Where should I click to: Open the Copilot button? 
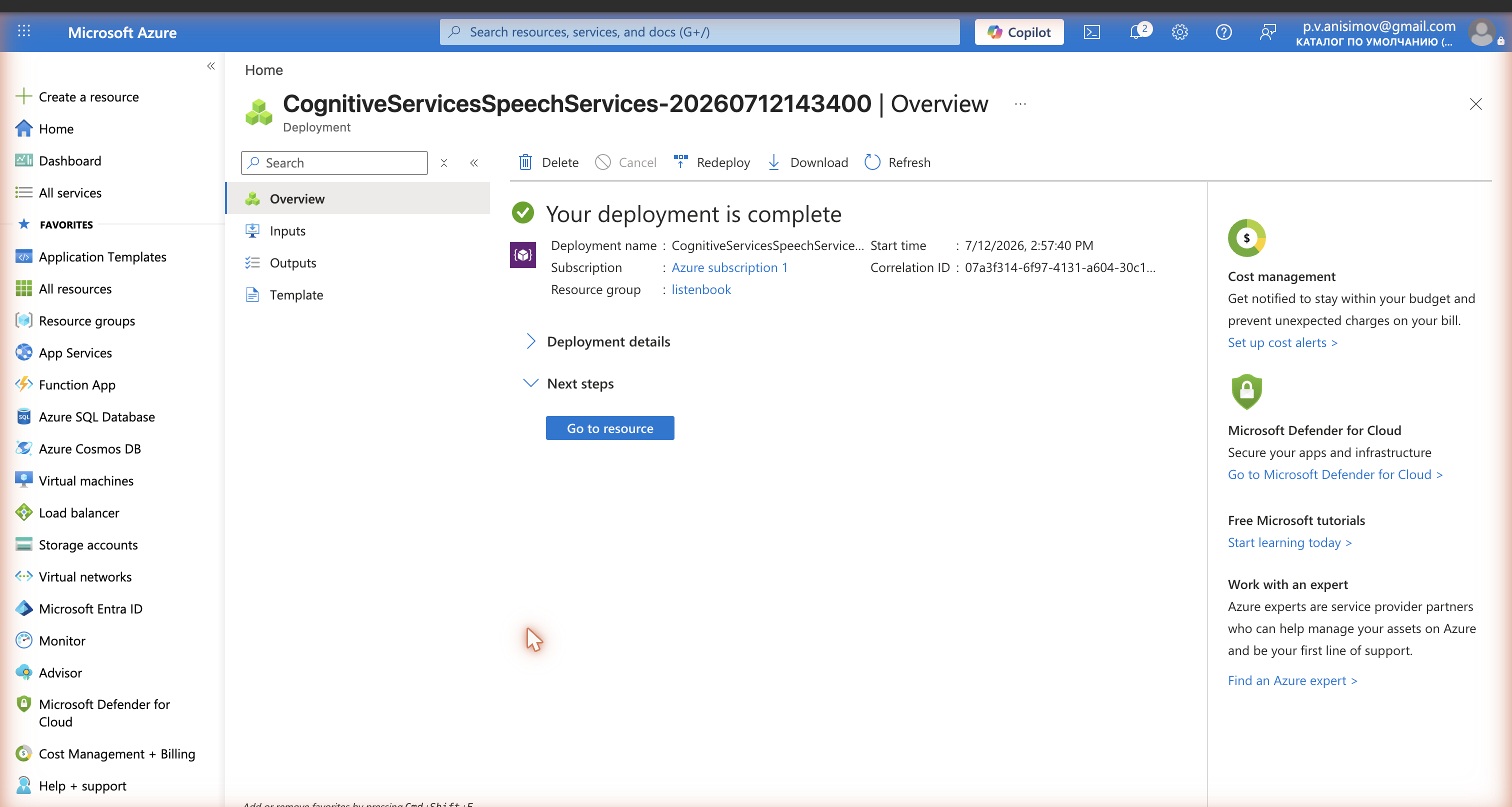[x=1019, y=32]
